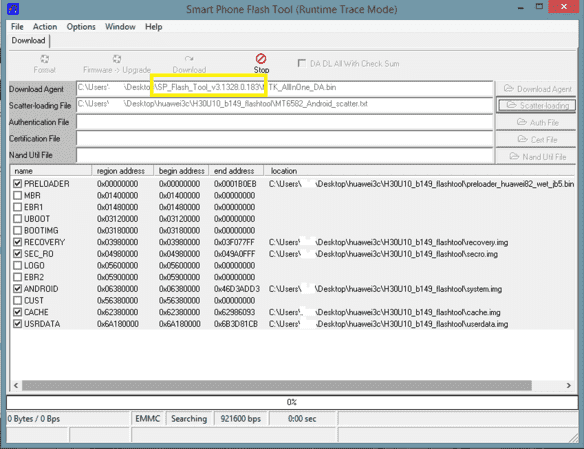The width and height of the screenshot is (584, 449).
Task: Close the Smart Phone Flash Tool window
Action: click(564, 6)
